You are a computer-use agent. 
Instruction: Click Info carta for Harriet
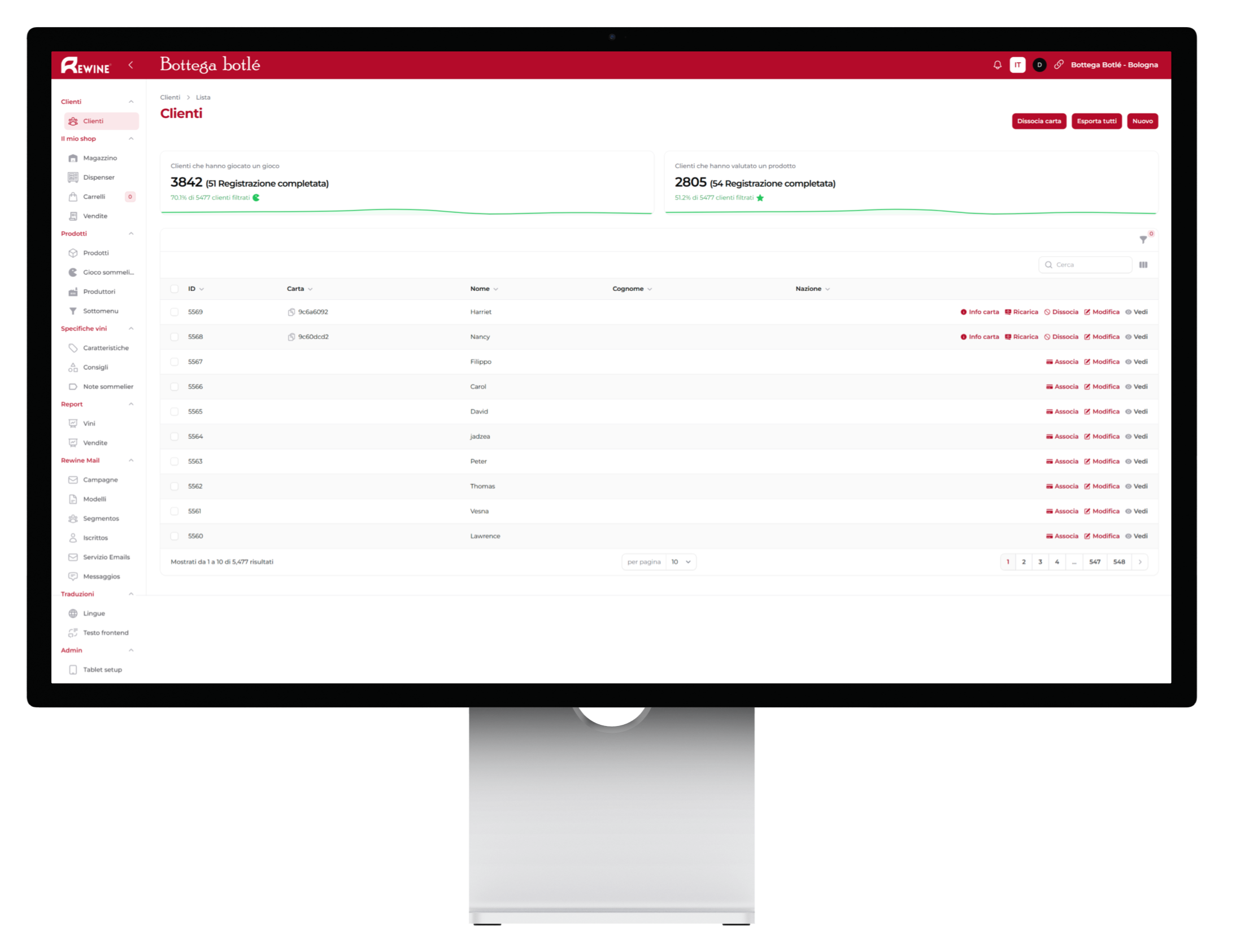[980, 312]
